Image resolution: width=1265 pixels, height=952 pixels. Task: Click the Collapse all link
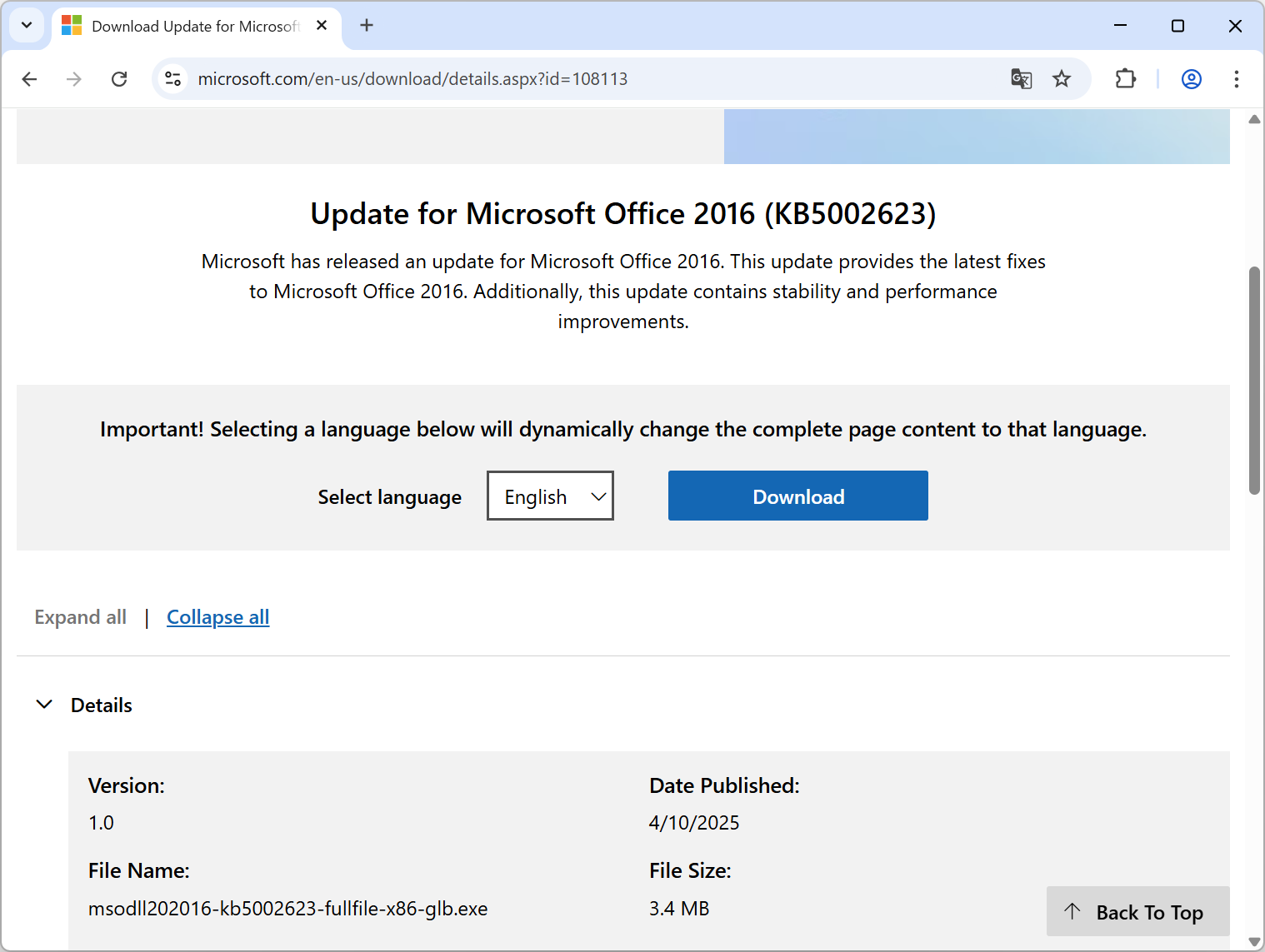217,616
